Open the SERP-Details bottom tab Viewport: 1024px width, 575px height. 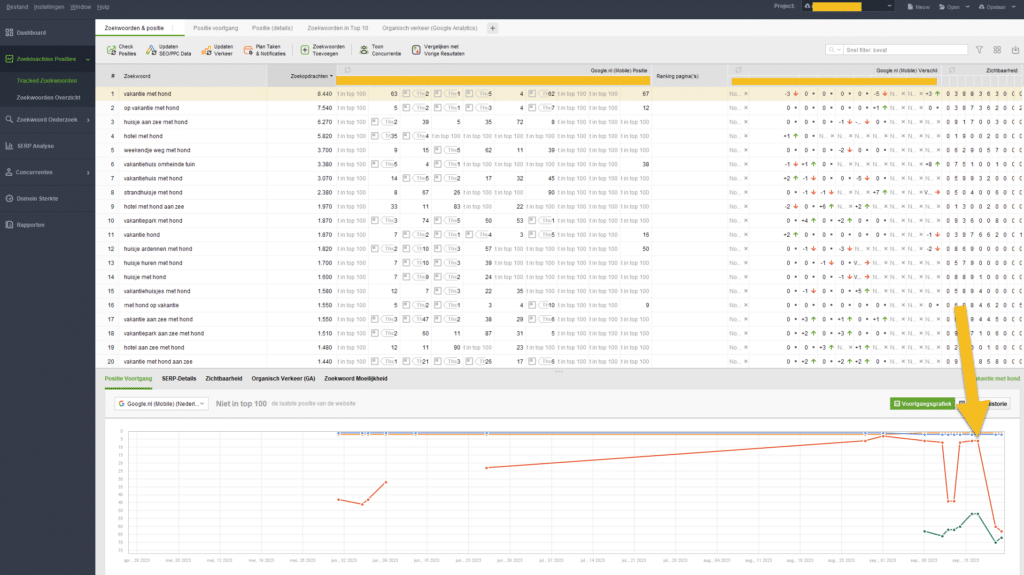(x=179, y=378)
